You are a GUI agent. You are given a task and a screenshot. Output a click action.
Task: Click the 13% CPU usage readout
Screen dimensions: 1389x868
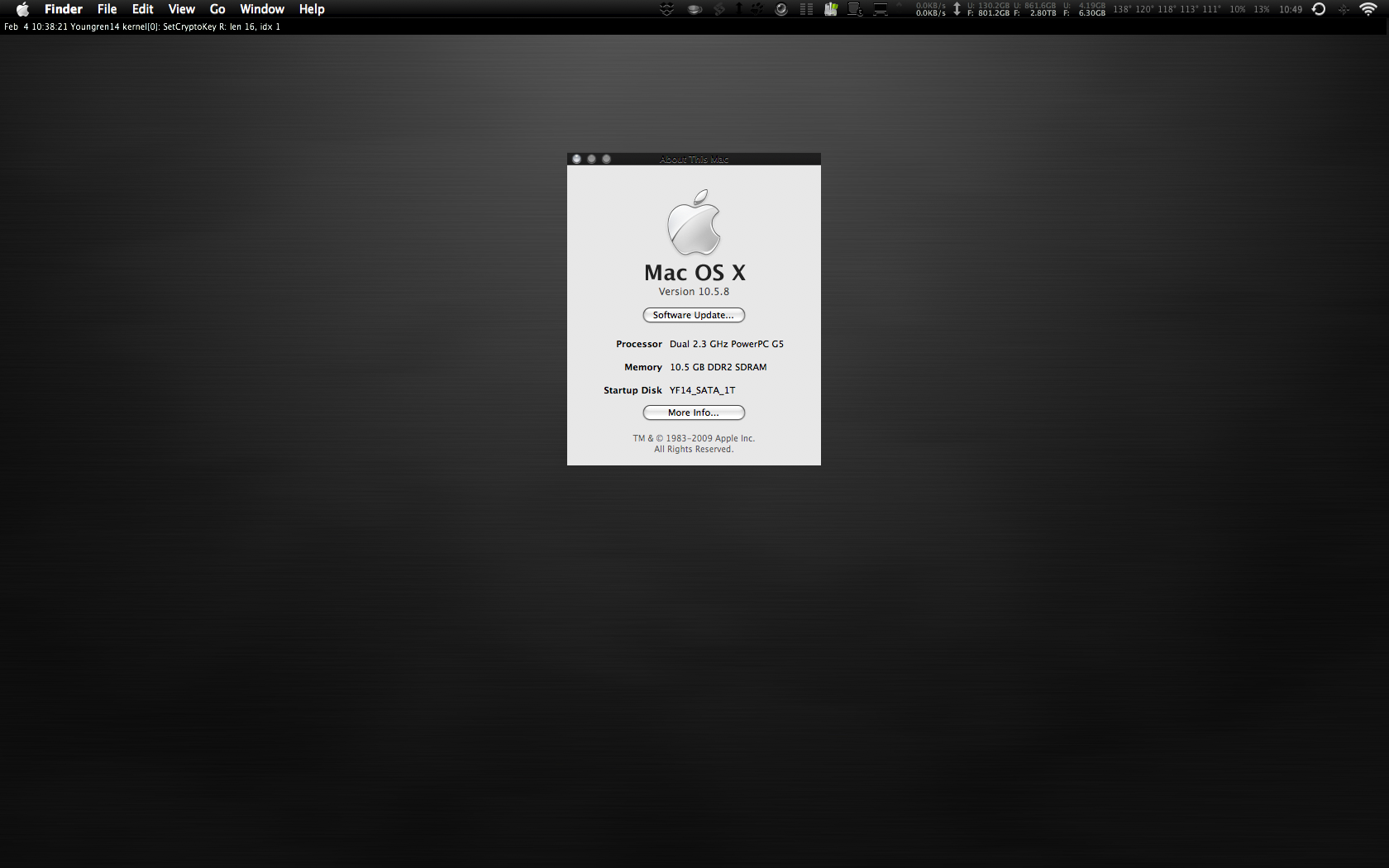tap(1262, 9)
